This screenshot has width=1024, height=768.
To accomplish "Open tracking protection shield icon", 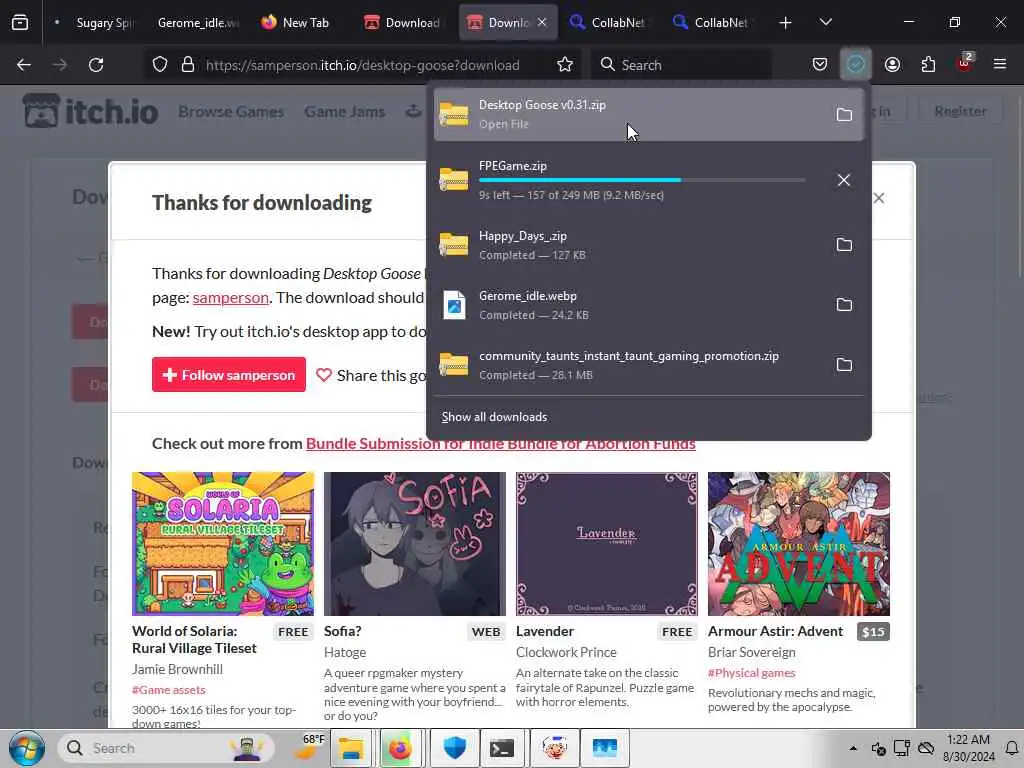I will [160, 65].
